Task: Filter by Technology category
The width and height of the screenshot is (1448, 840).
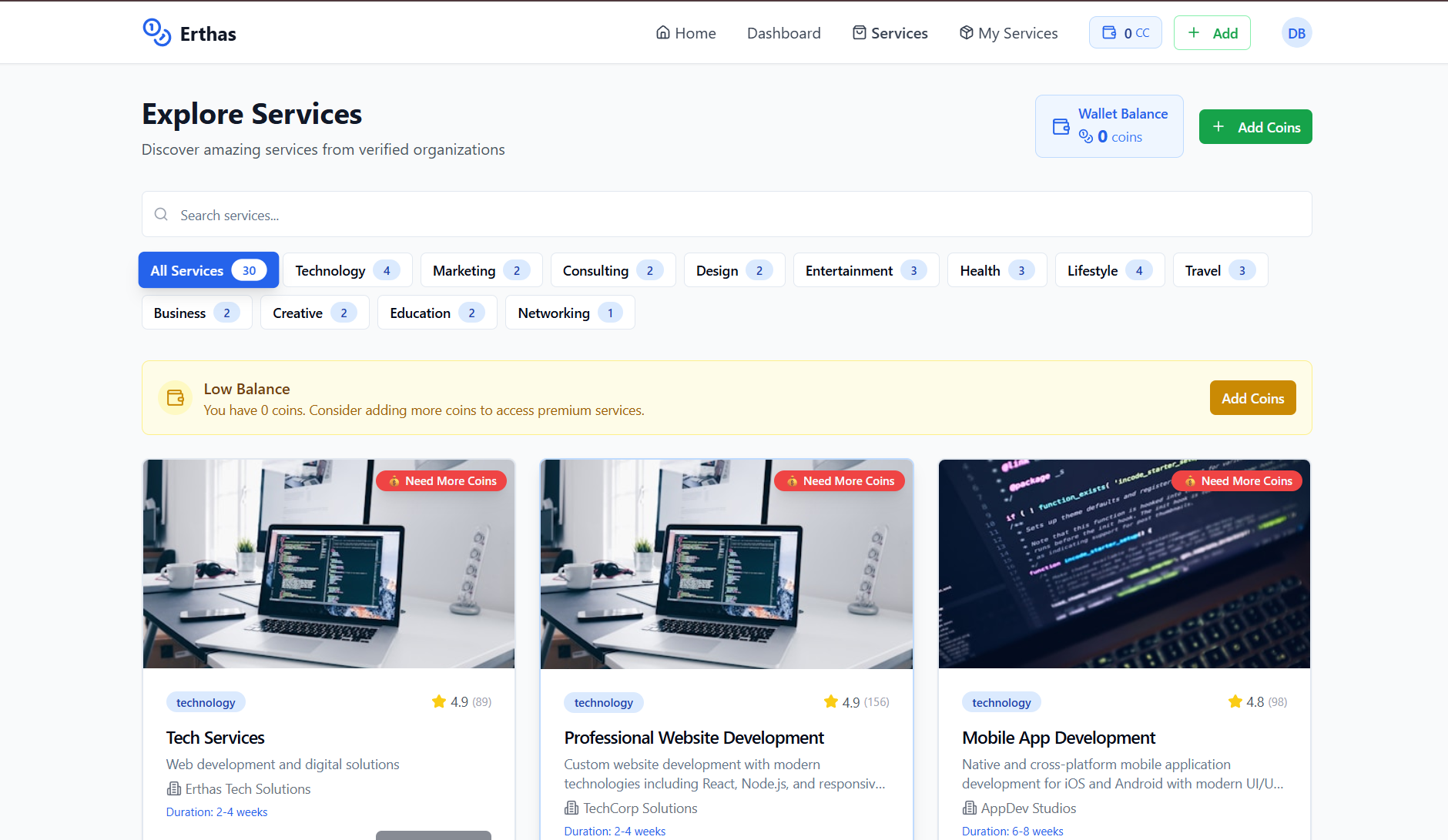Action: (347, 270)
